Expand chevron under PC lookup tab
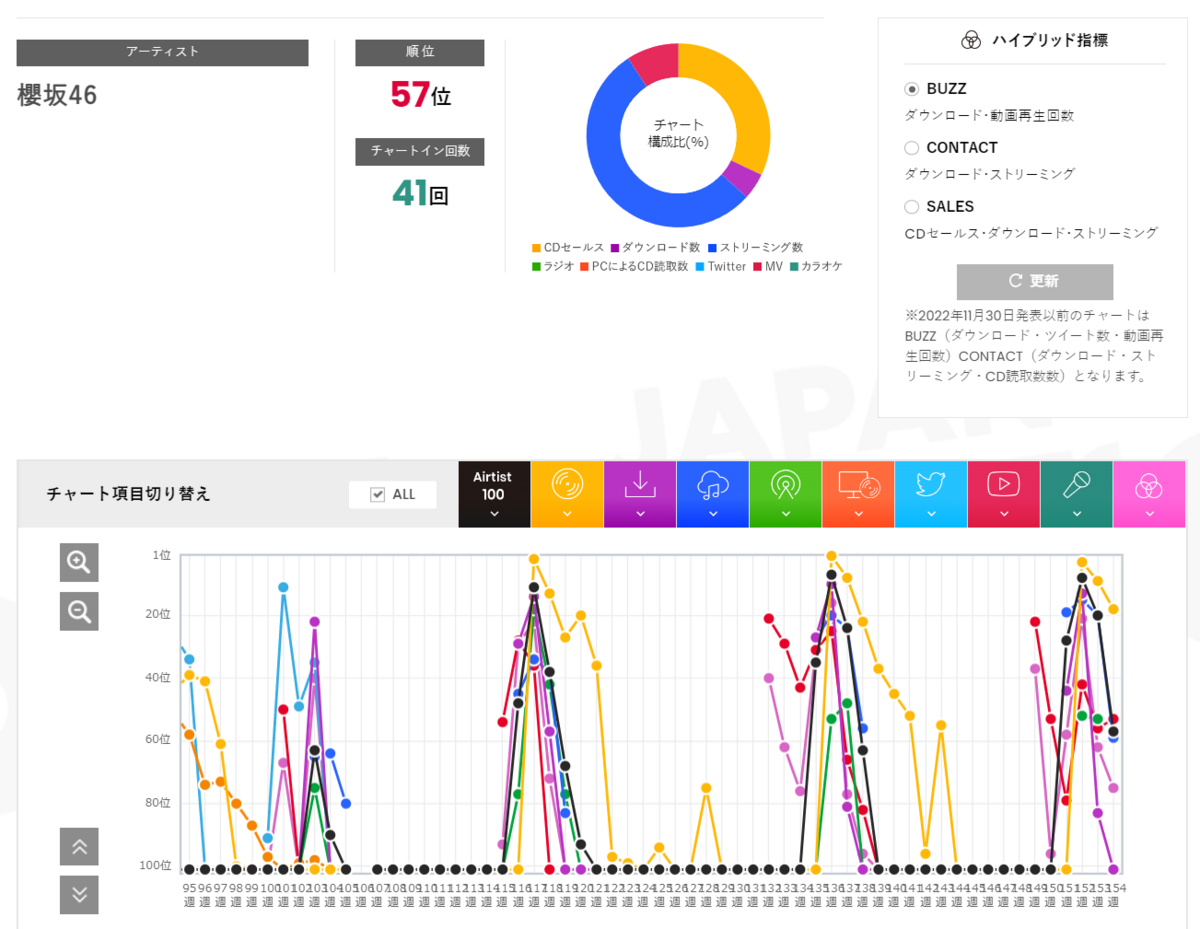Image resolution: width=1200 pixels, height=929 pixels. tap(859, 514)
